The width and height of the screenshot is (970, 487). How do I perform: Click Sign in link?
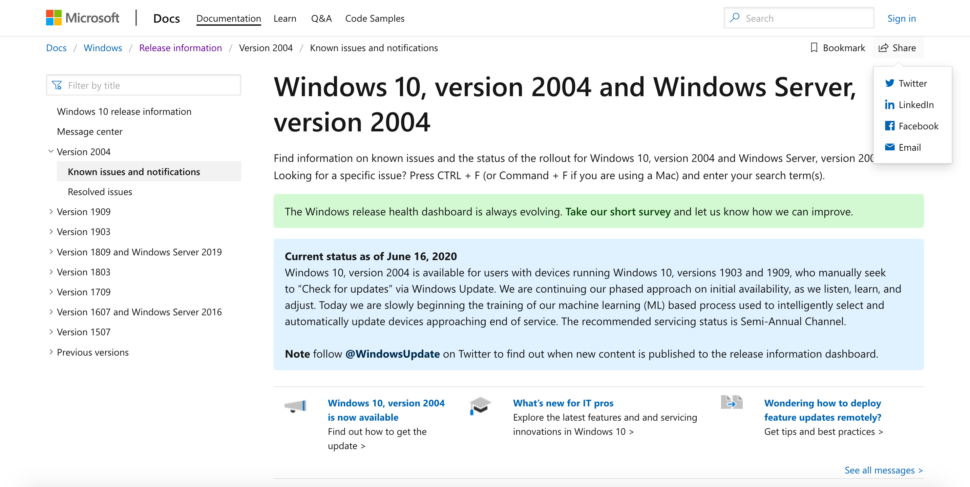coord(901,19)
